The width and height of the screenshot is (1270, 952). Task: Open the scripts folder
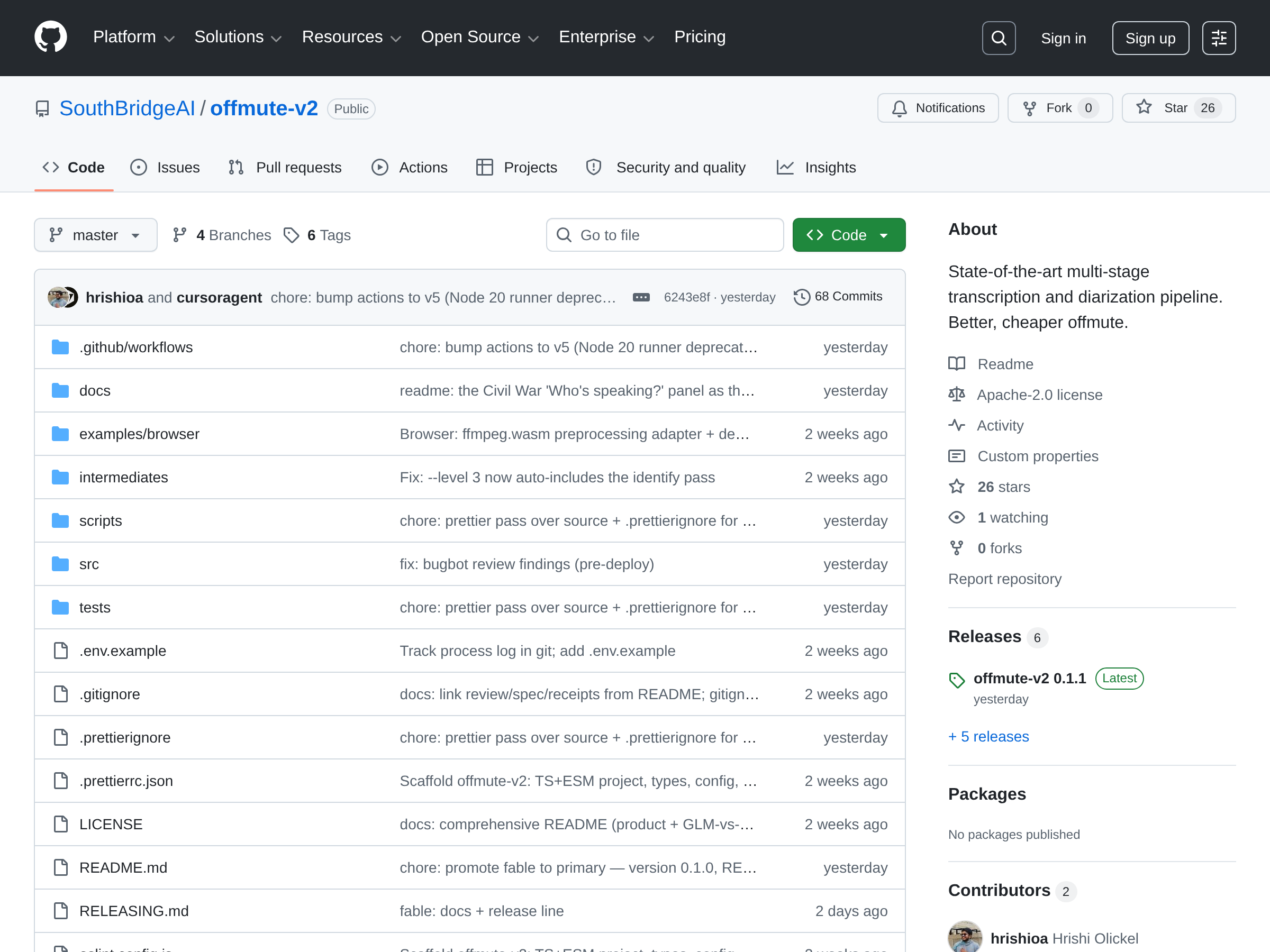(x=101, y=520)
